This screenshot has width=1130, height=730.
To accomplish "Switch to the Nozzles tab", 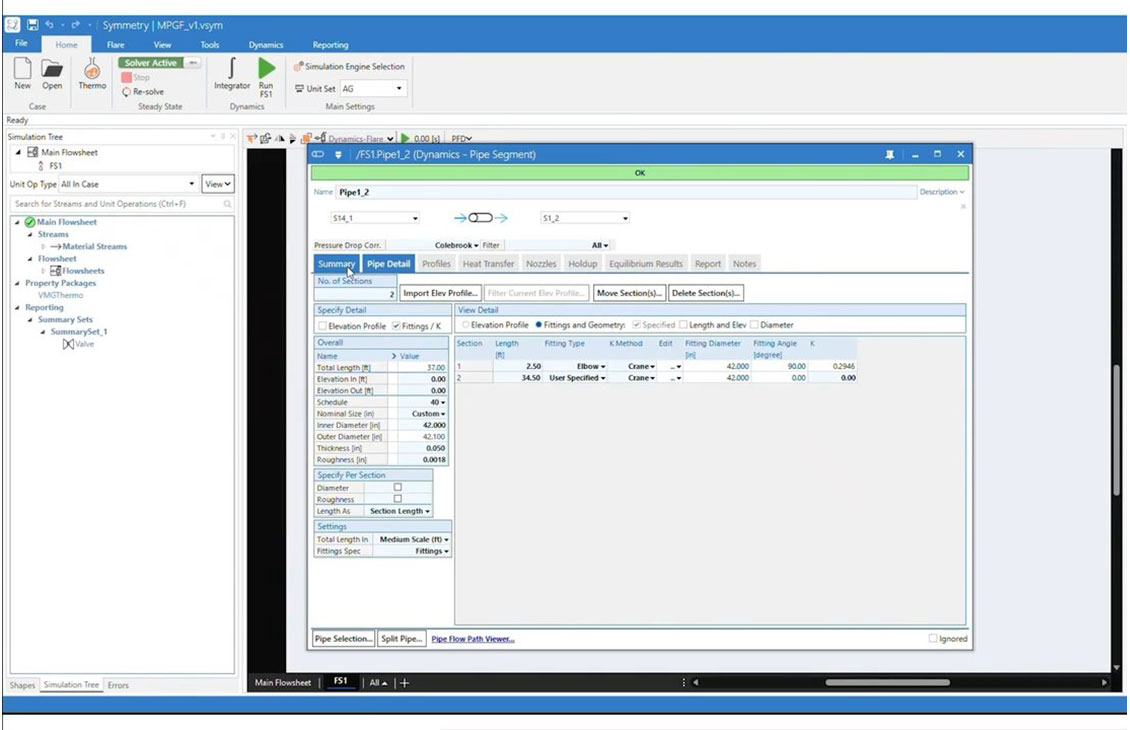I will pos(541,264).
